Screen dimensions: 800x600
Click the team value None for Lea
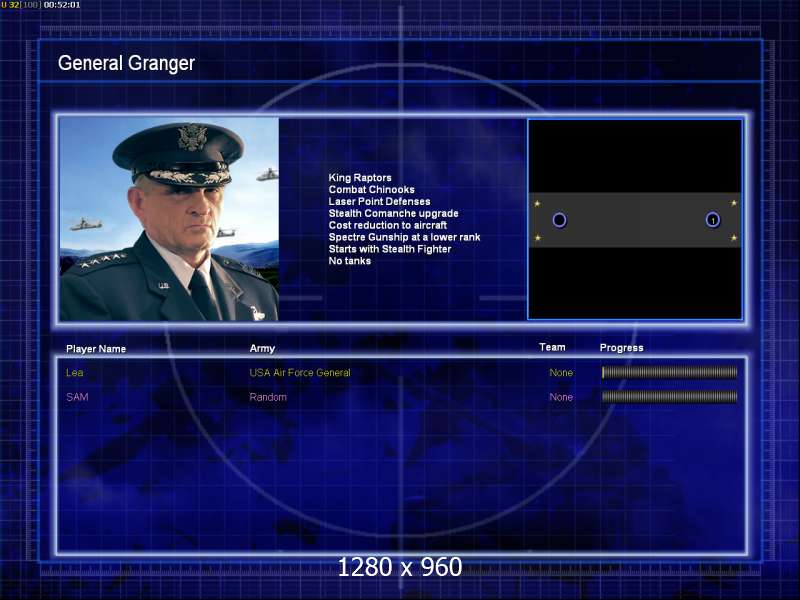pos(561,372)
